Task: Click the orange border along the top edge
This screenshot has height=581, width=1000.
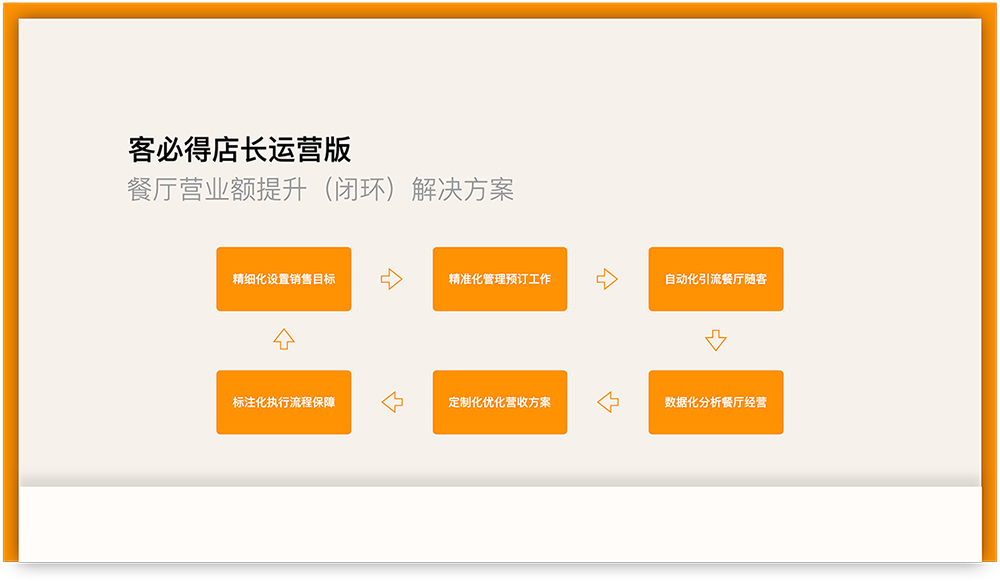Action: [500, 9]
